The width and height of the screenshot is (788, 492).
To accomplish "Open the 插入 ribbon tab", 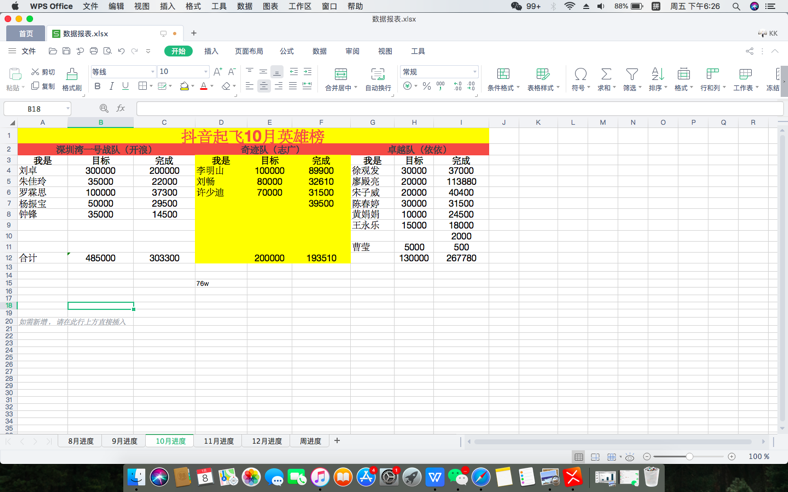I will 211,51.
